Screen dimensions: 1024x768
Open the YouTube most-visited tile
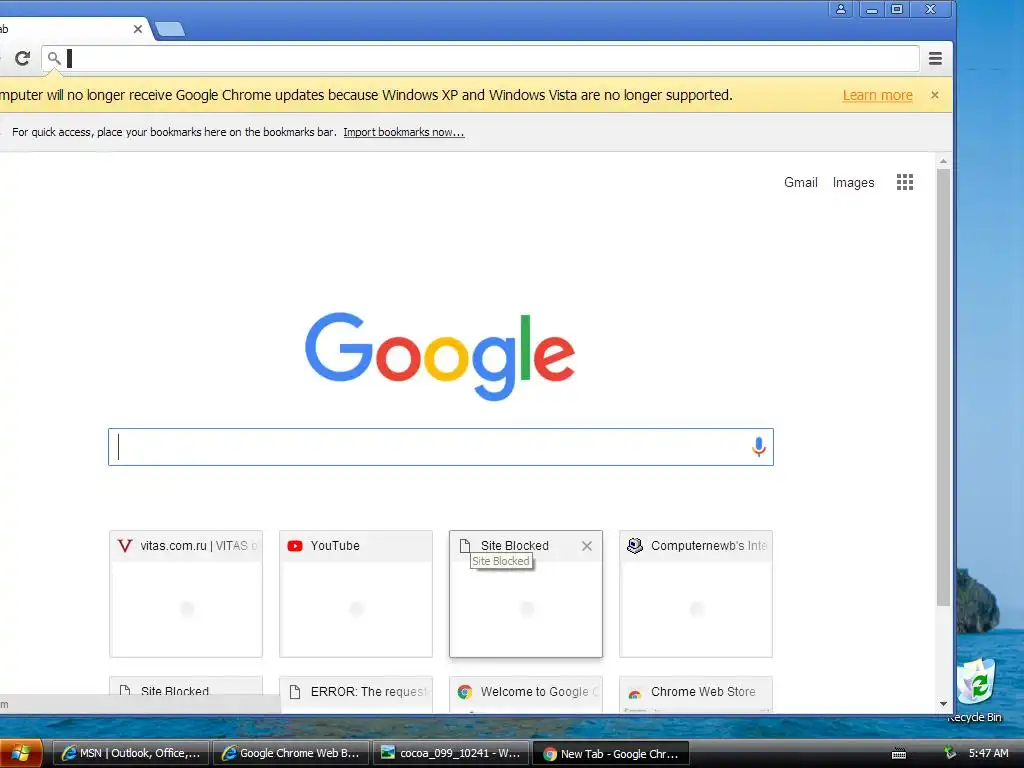pos(356,594)
